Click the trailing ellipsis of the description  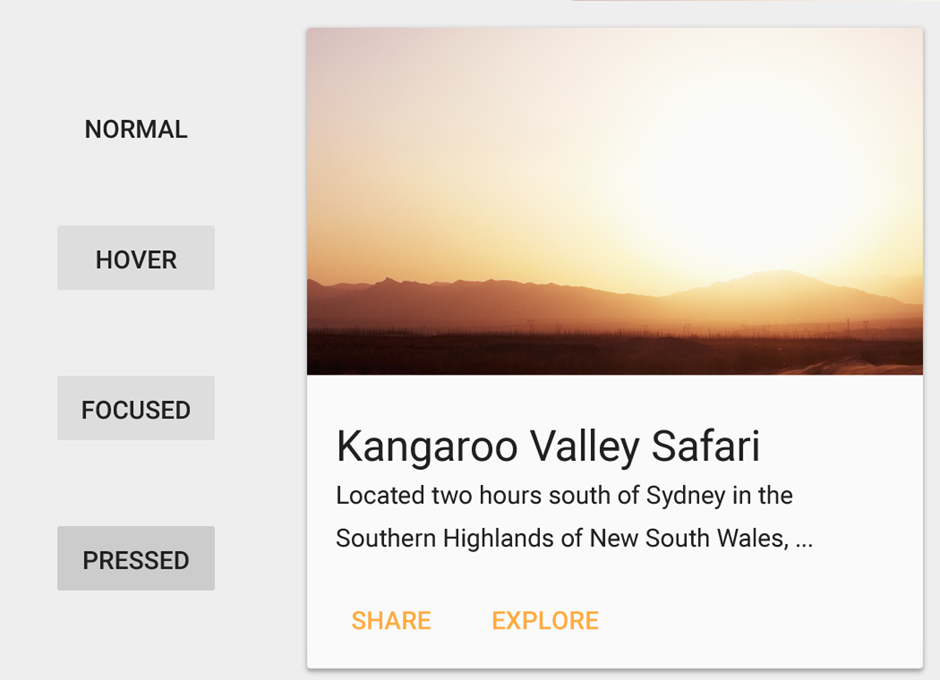tap(803, 541)
